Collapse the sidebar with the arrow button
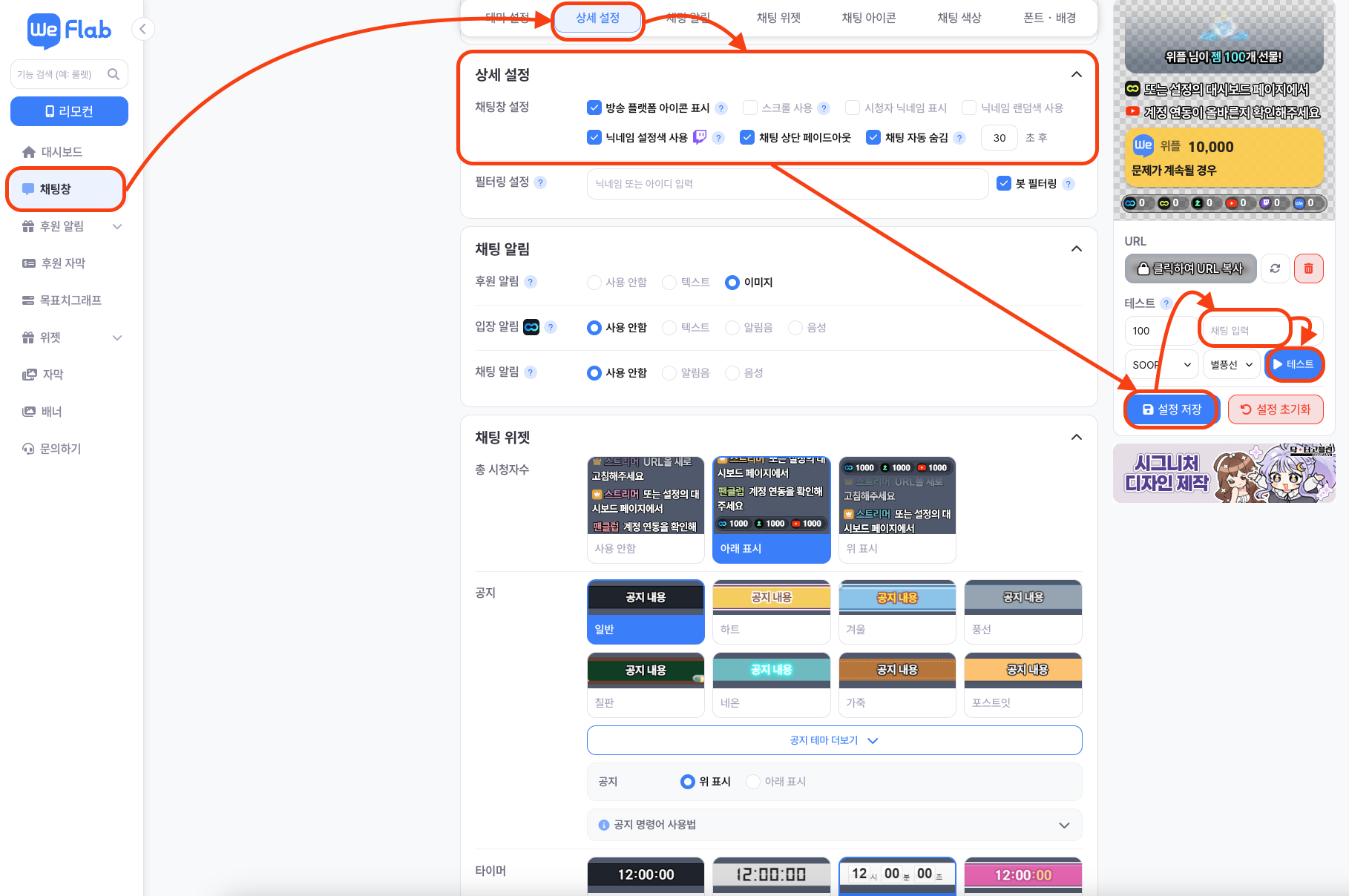Image resolution: width=1349 pixels, height=896 pixels. coord(142,29)
